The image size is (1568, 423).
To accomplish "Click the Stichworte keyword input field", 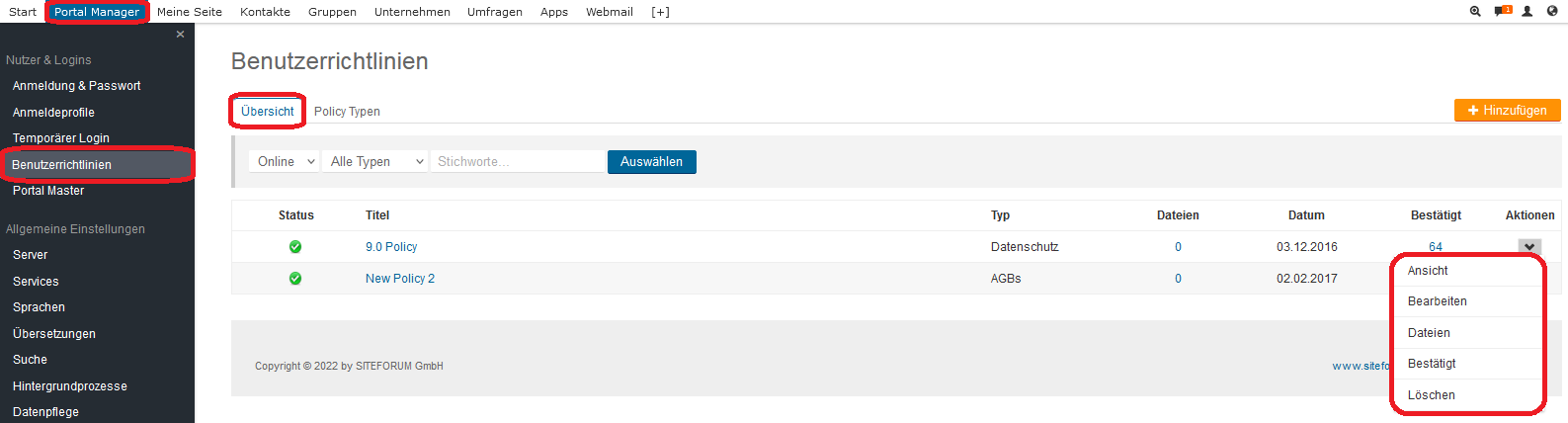I will 518,162.
